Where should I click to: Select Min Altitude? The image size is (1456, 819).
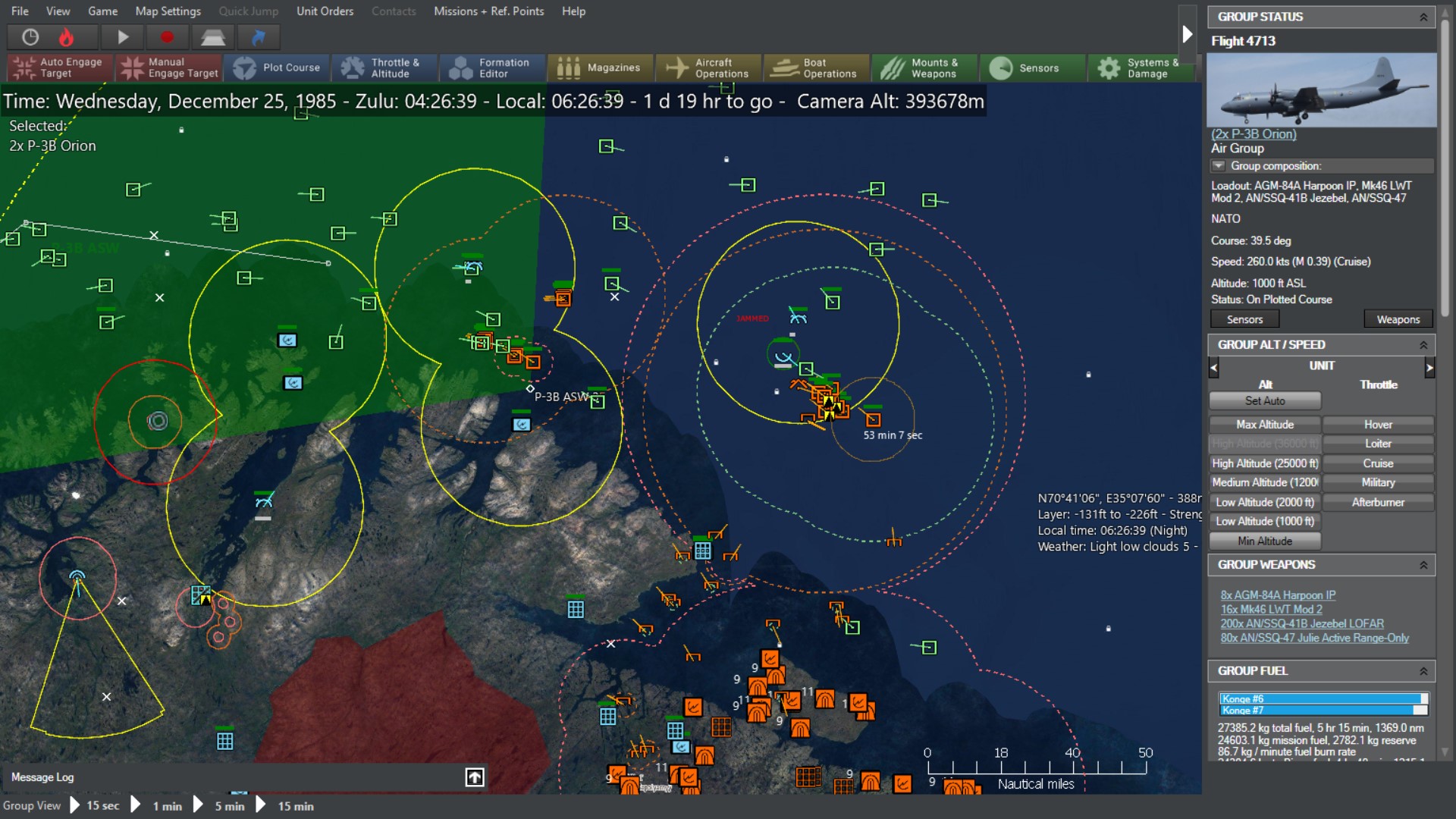1265,541
